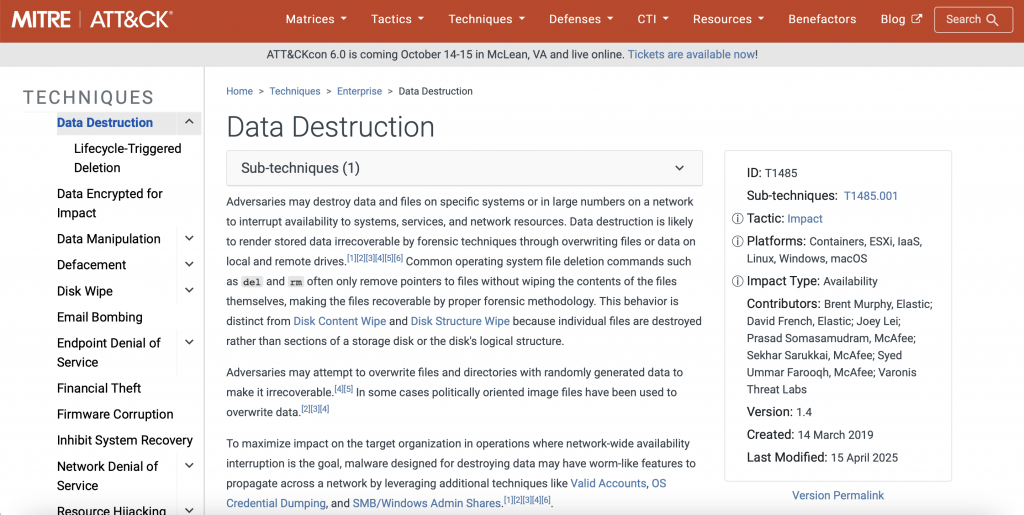
Task: Expand Disk Wipe in sidebar
Action: (x=189, y=290)
